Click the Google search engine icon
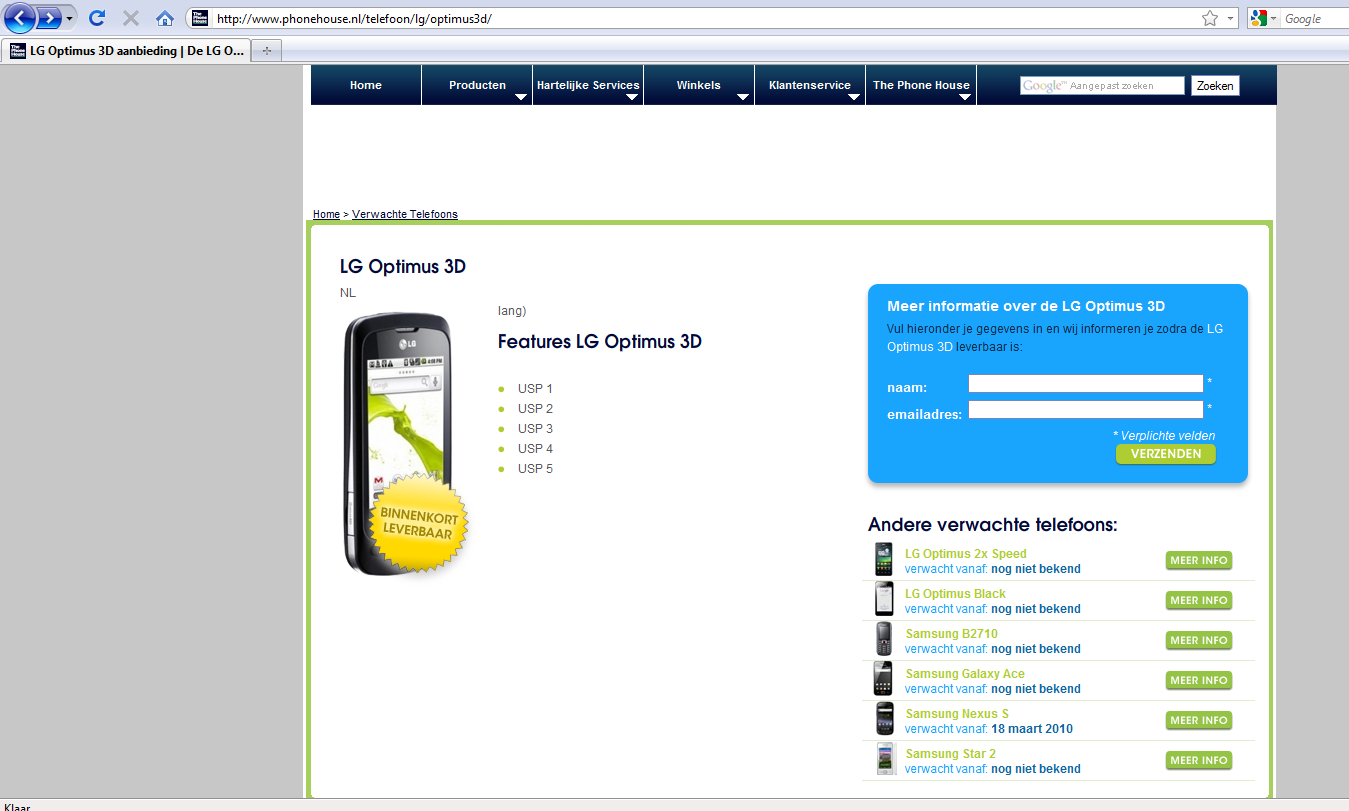 click(x=1258, y=18)
